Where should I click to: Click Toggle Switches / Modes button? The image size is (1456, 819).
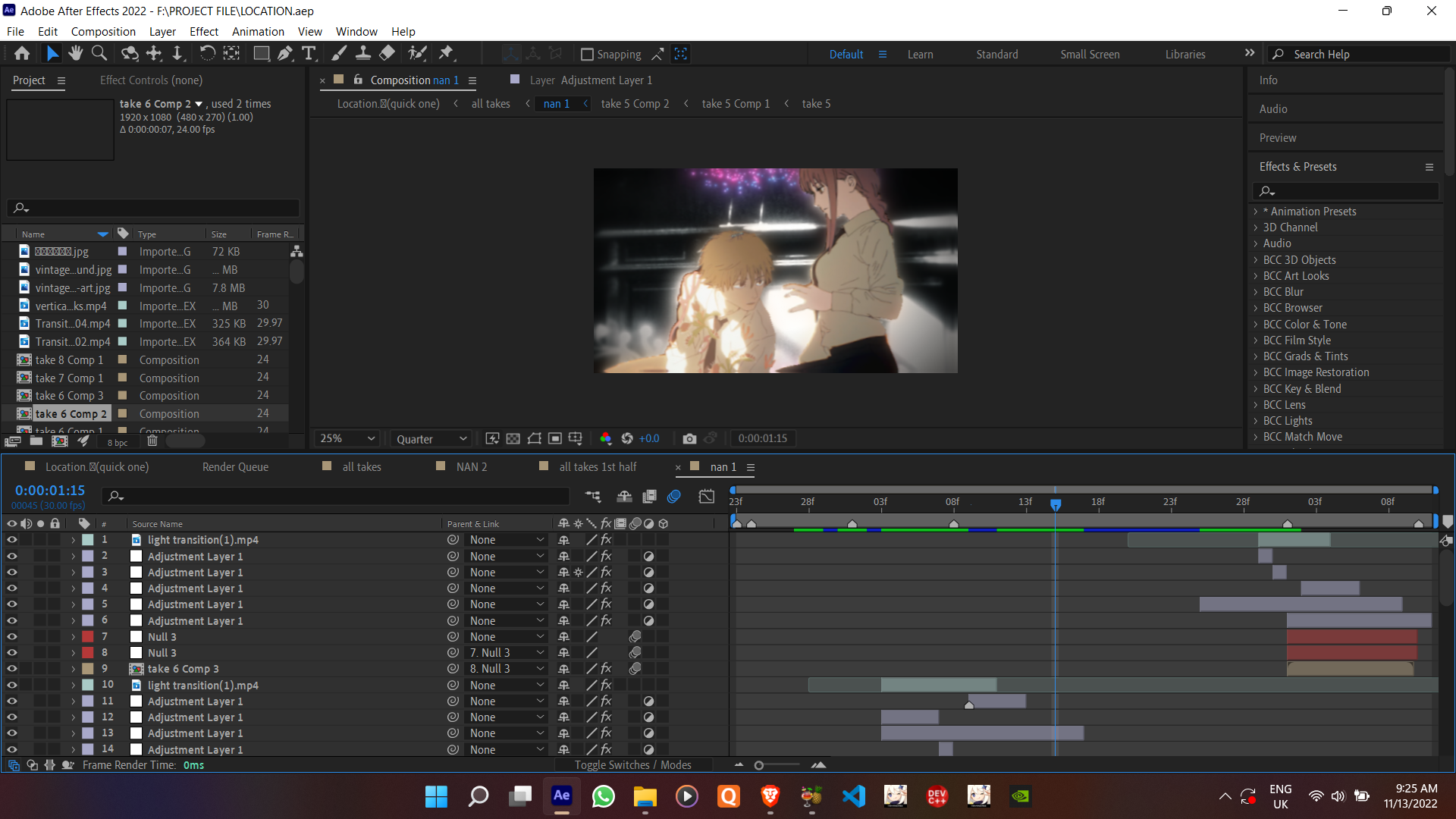point(632,765)
